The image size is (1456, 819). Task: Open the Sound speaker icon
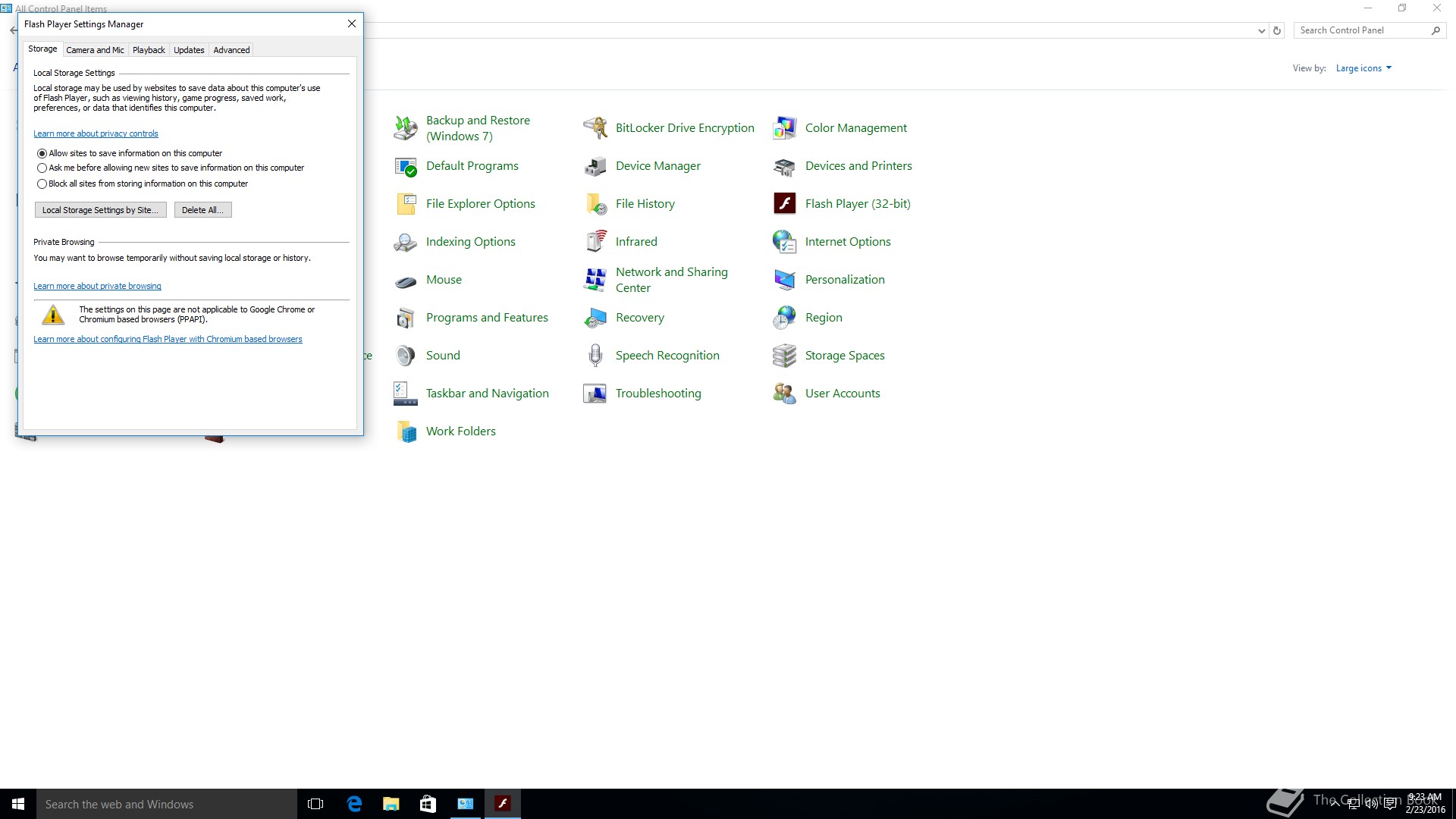pos(406,356)
